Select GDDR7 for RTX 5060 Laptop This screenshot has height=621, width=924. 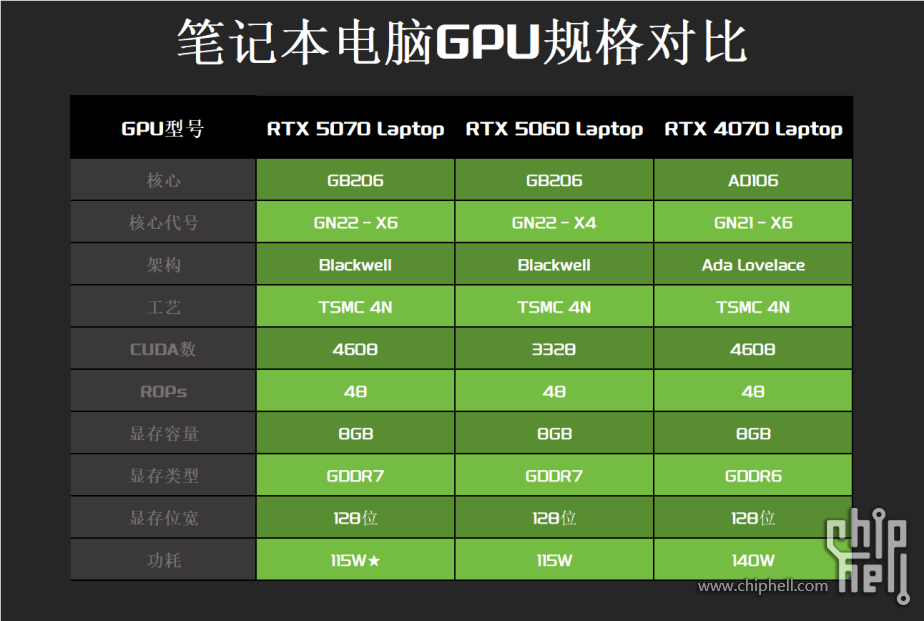(x=554, y=476)
